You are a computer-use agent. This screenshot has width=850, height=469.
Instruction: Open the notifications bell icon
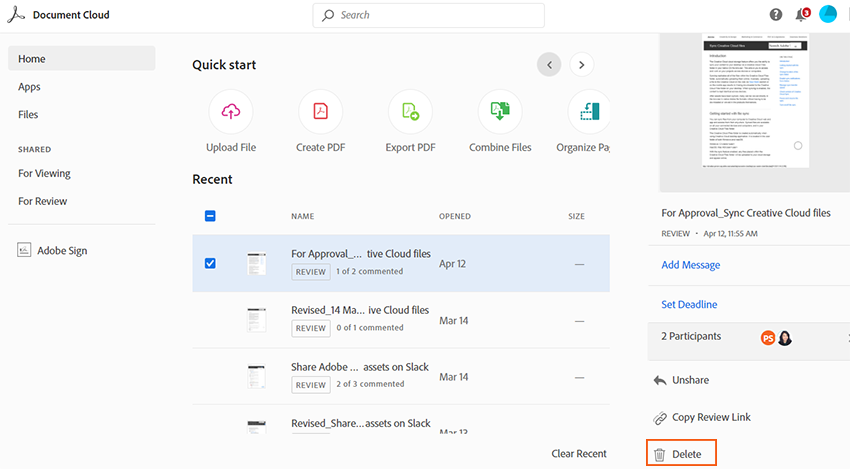tap(801, 15)
